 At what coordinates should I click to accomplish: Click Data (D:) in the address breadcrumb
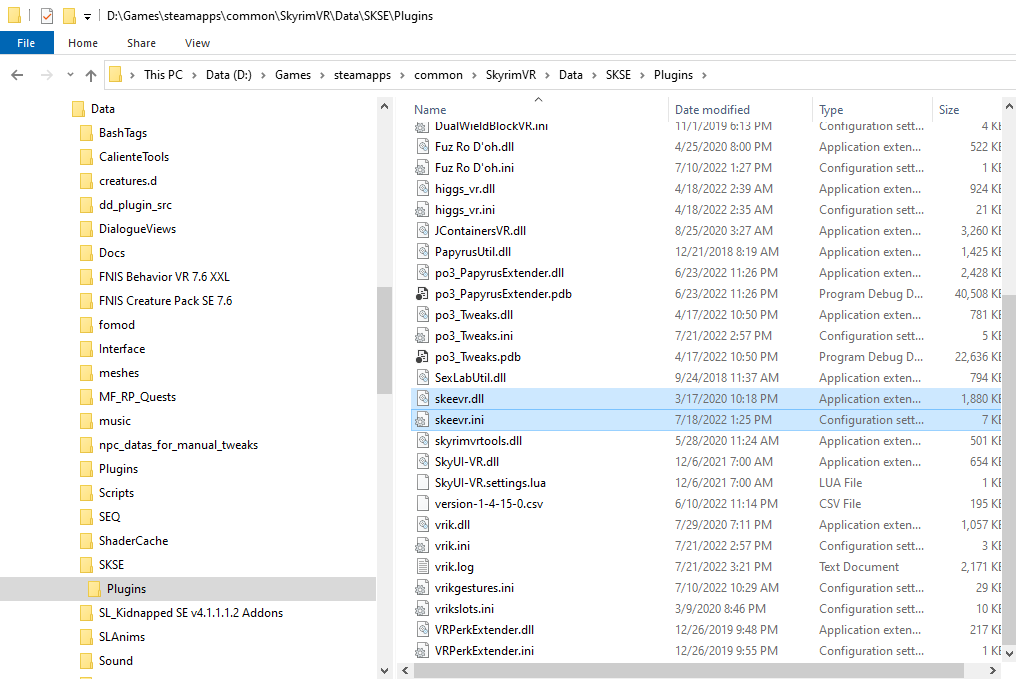pos(229,75)
